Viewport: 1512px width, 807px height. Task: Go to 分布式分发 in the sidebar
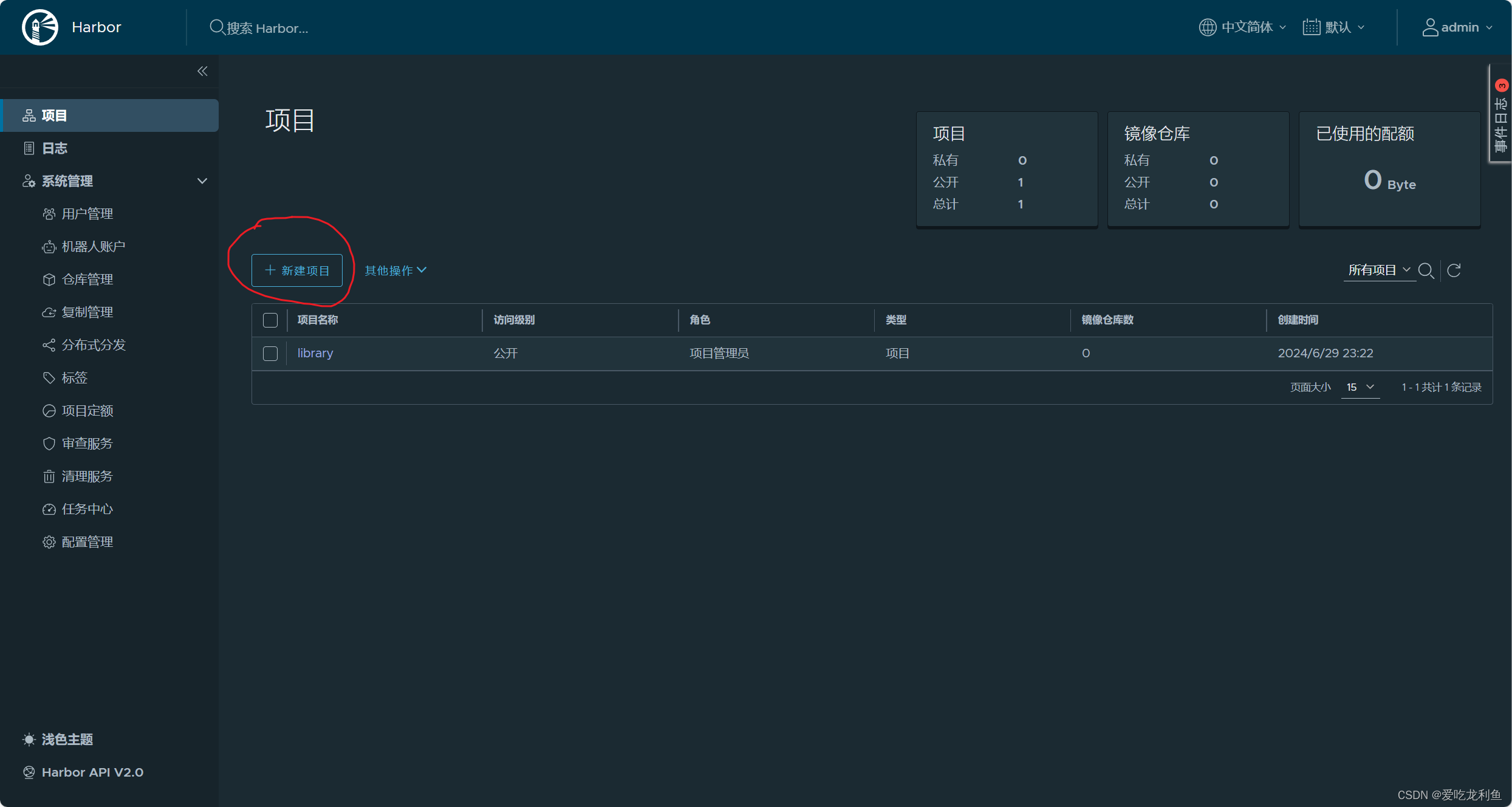click(94, 345)
